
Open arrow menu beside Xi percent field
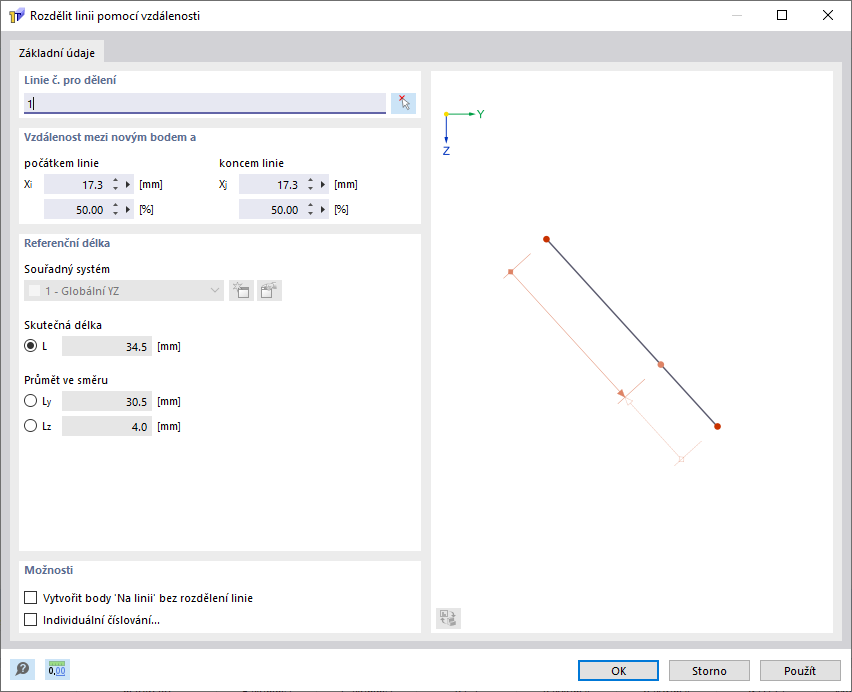click(128, 210)
